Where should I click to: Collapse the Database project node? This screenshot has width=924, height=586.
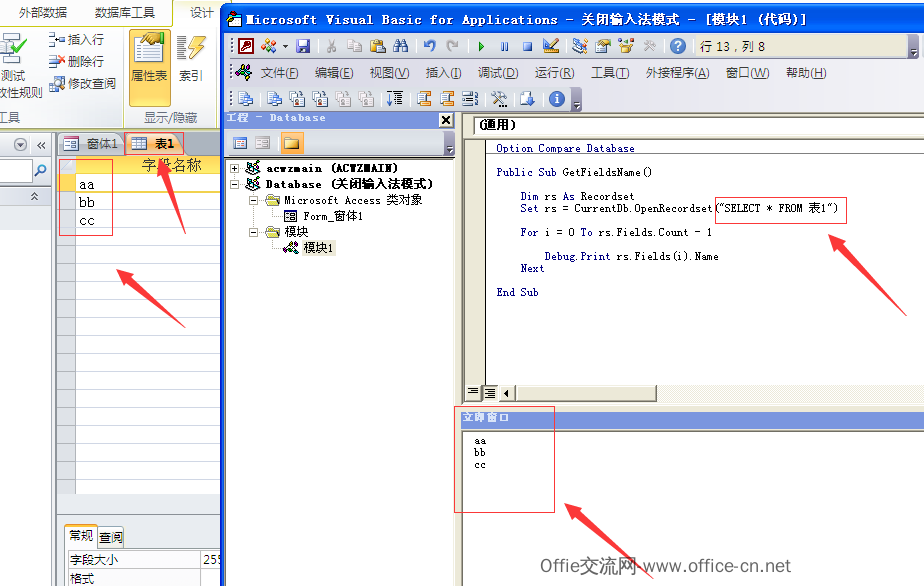[235, 185]
